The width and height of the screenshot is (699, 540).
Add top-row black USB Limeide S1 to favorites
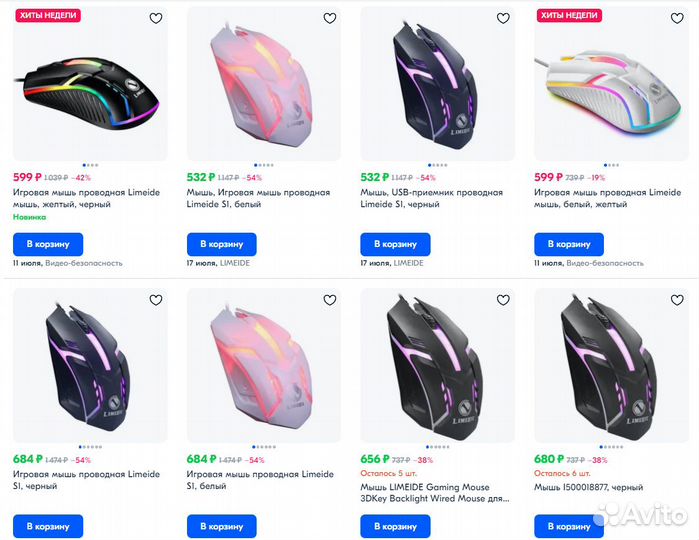503,18
